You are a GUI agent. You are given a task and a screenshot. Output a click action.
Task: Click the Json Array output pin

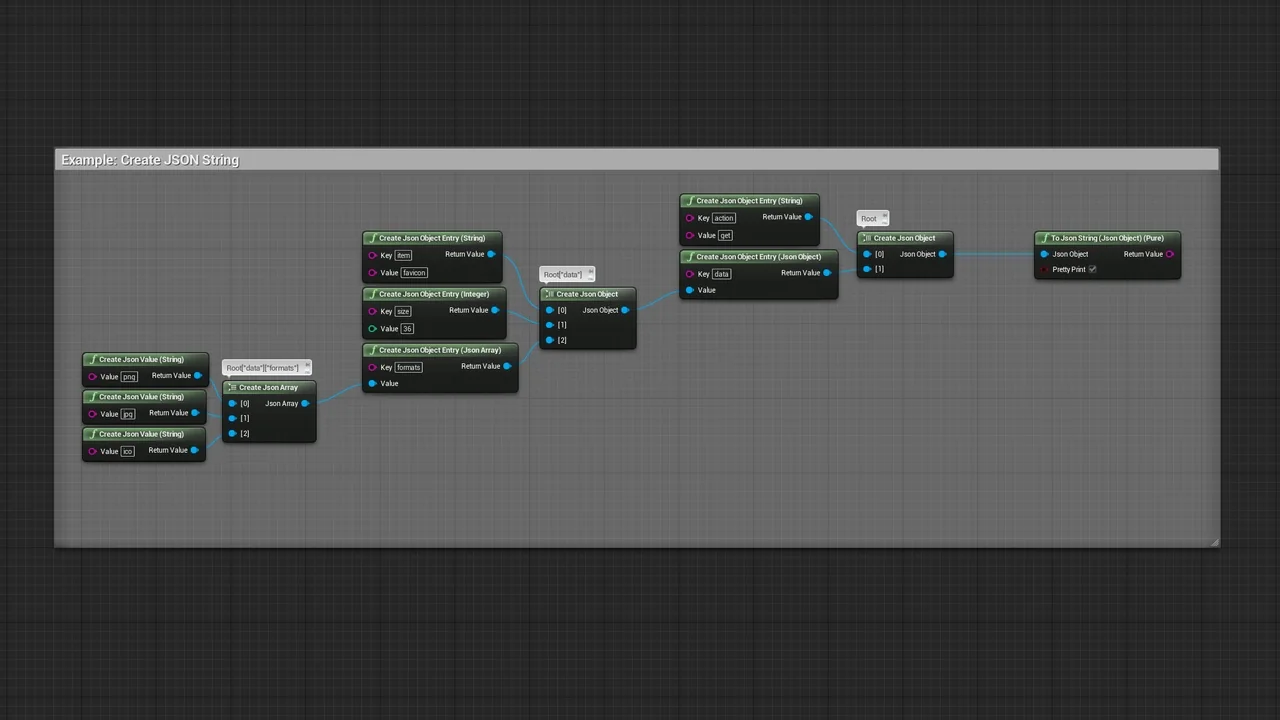tap(305, 403)
